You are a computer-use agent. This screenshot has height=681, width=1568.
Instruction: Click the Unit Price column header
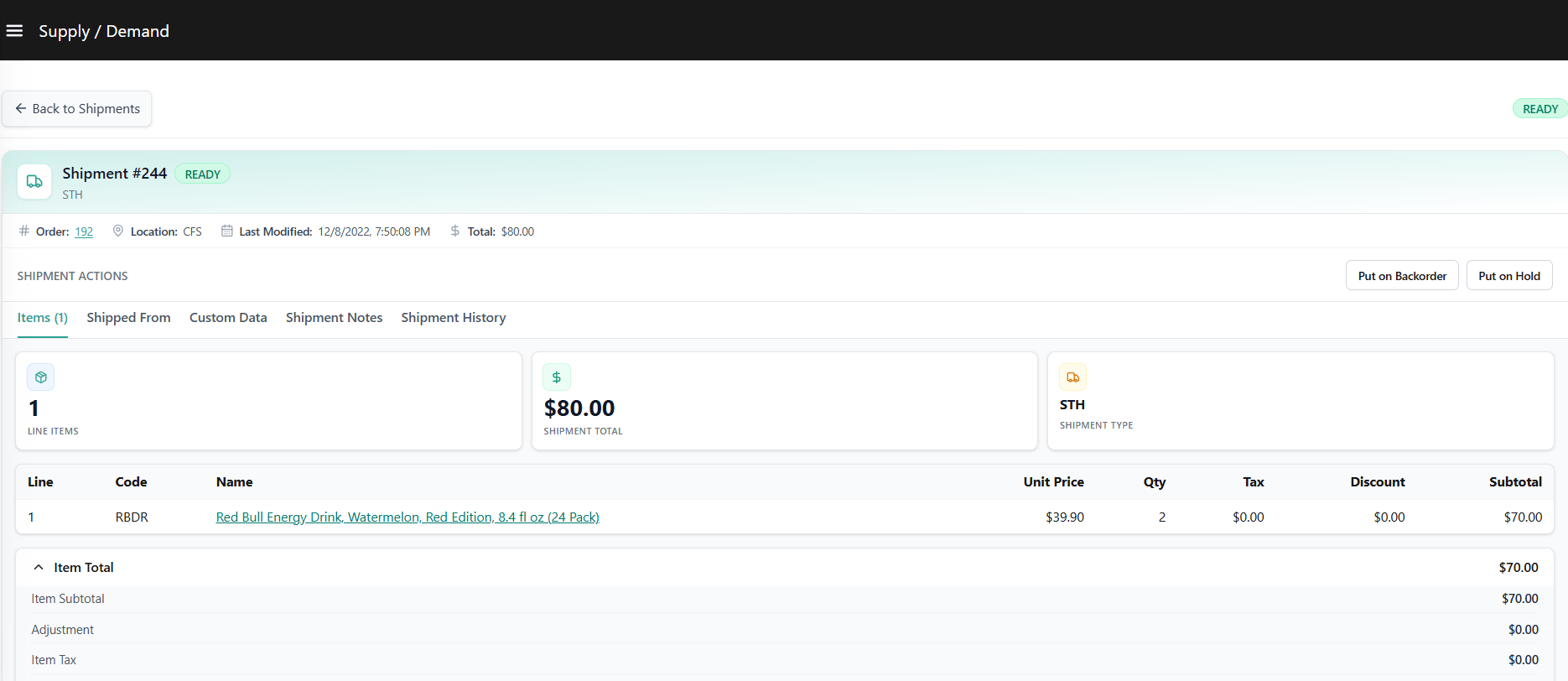tap(1053, 482)
